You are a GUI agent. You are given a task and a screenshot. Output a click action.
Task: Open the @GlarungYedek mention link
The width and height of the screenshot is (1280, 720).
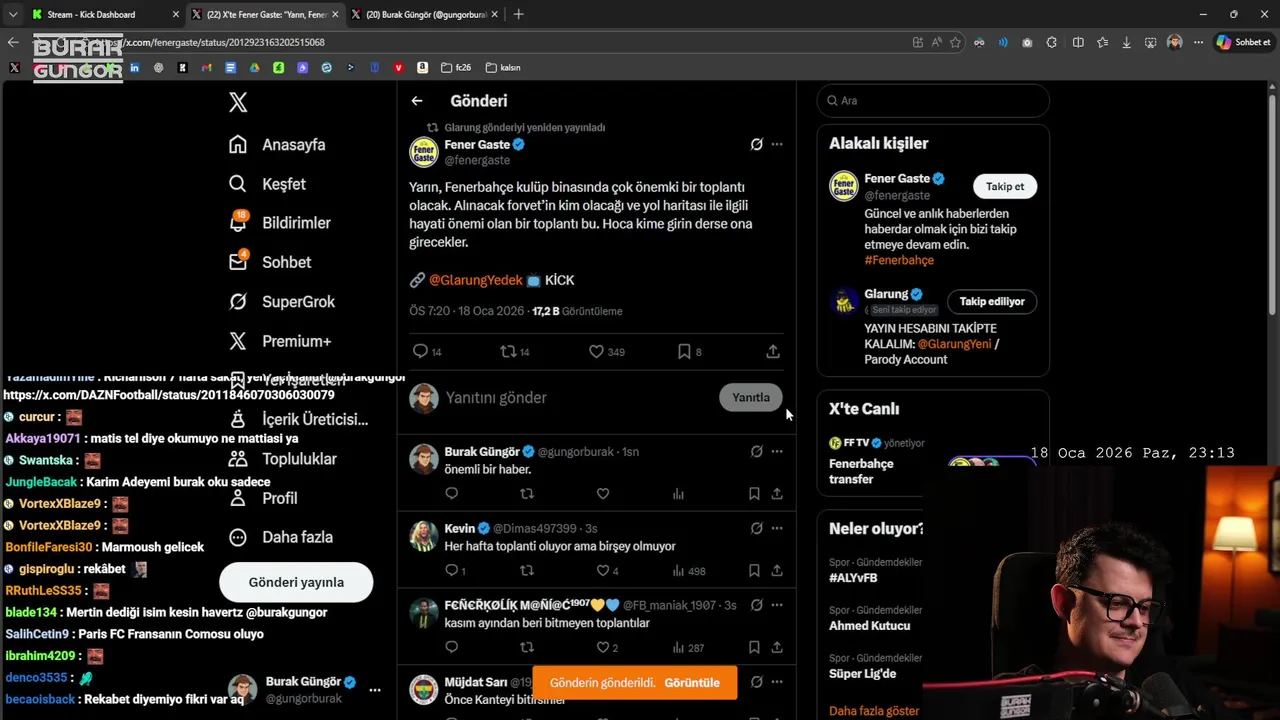[x=476, y=280]
